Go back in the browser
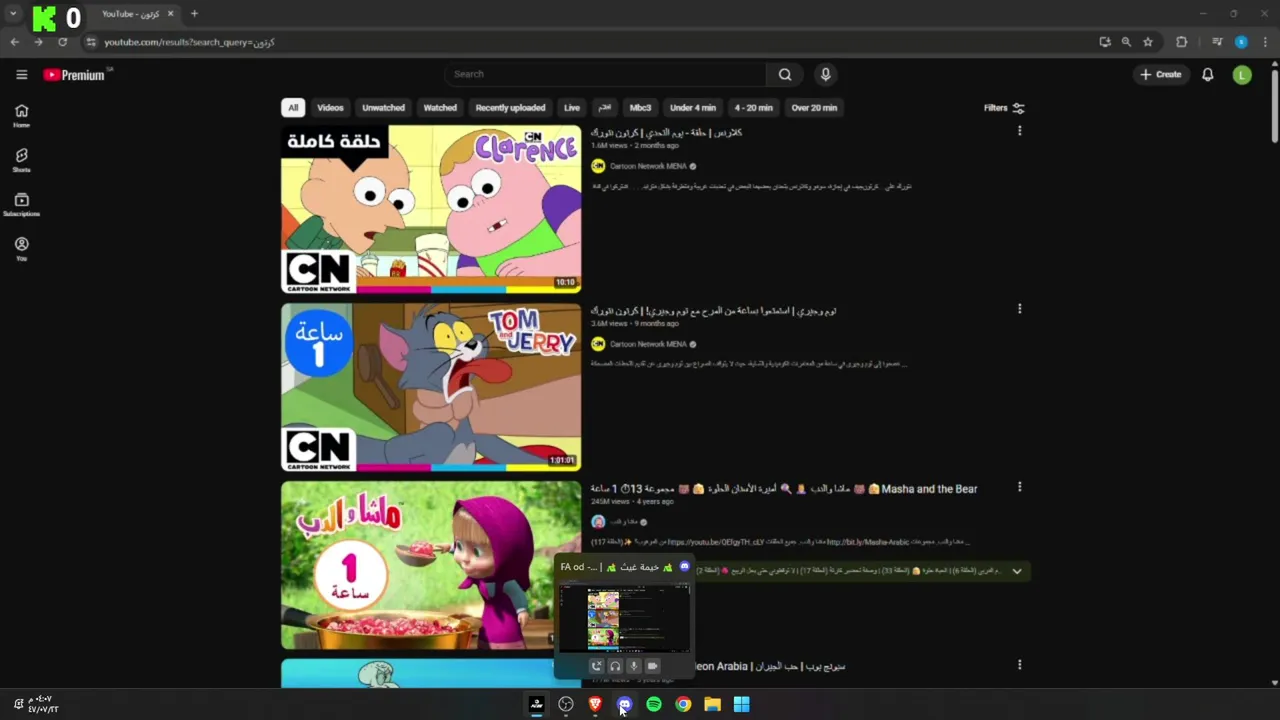The width and height of the screenshot is (1280, 720). (14, 42)
